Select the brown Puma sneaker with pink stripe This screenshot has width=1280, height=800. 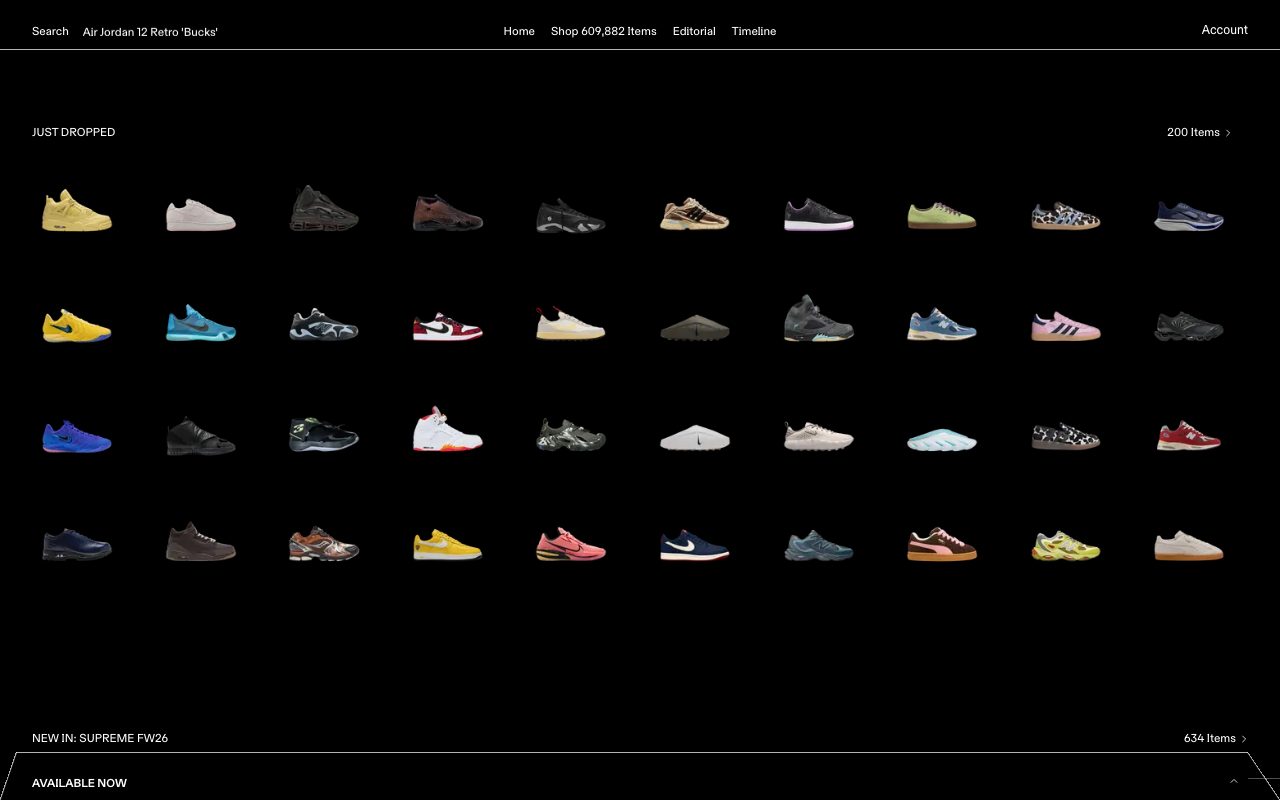coord(942,545)
